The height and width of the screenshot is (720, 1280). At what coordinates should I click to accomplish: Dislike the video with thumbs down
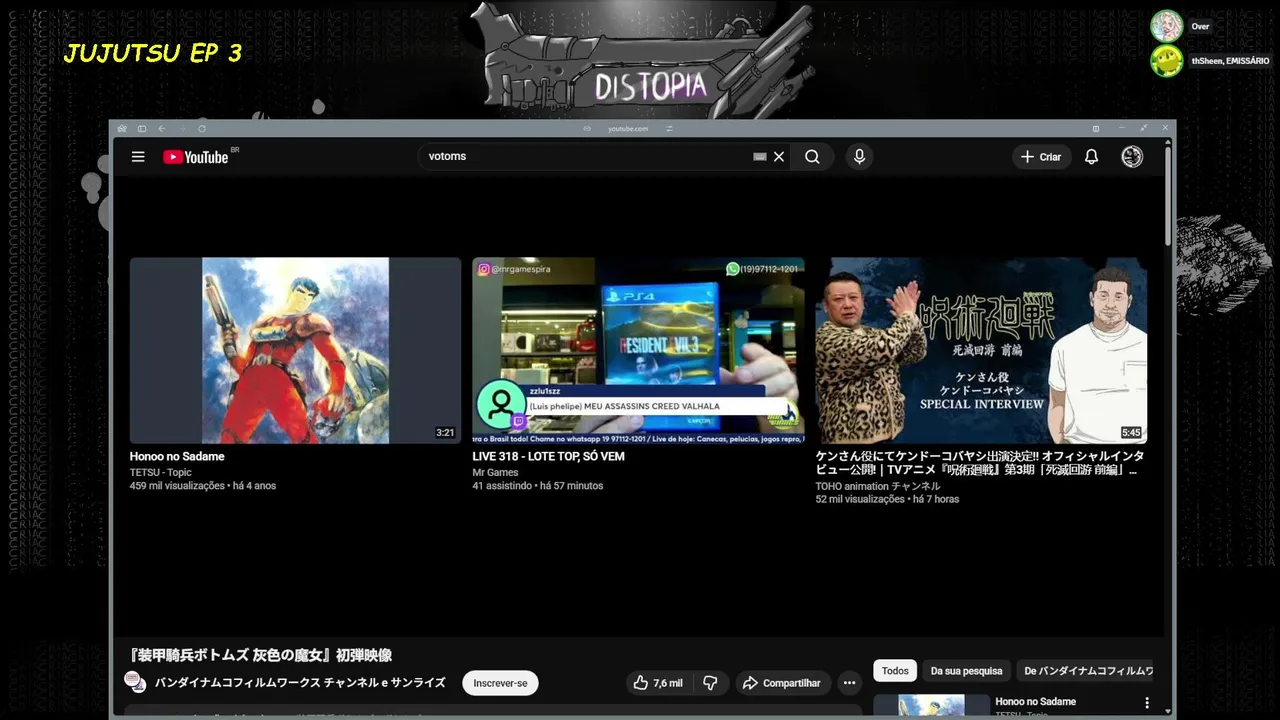[x=710, y=683]
